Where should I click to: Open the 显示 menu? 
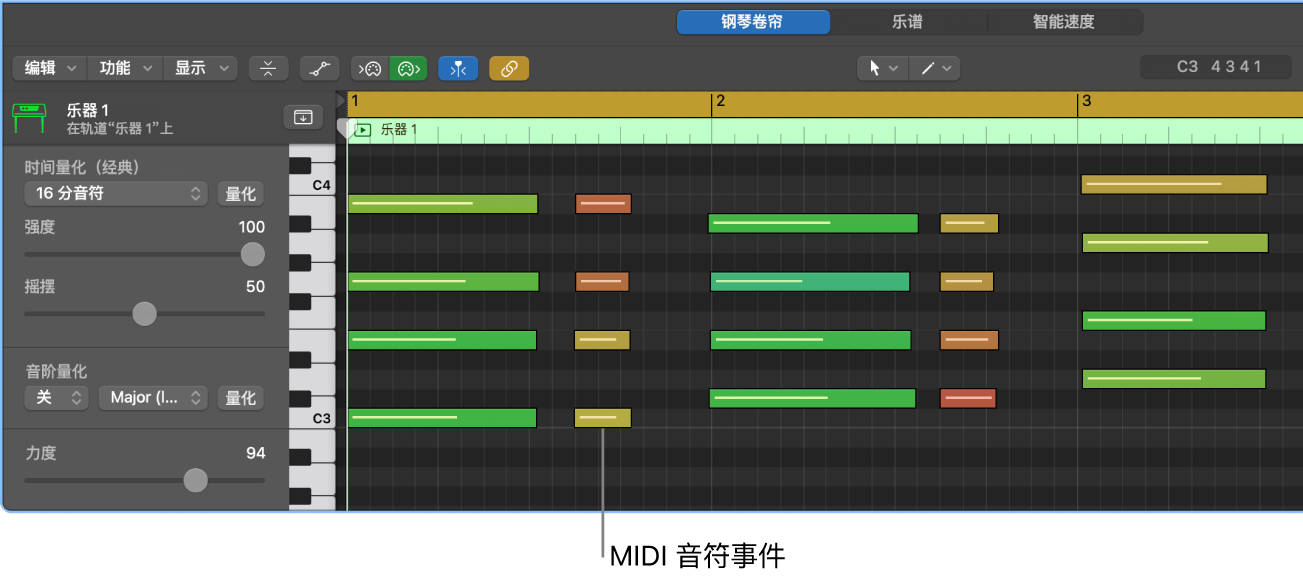tap(200, 68)
